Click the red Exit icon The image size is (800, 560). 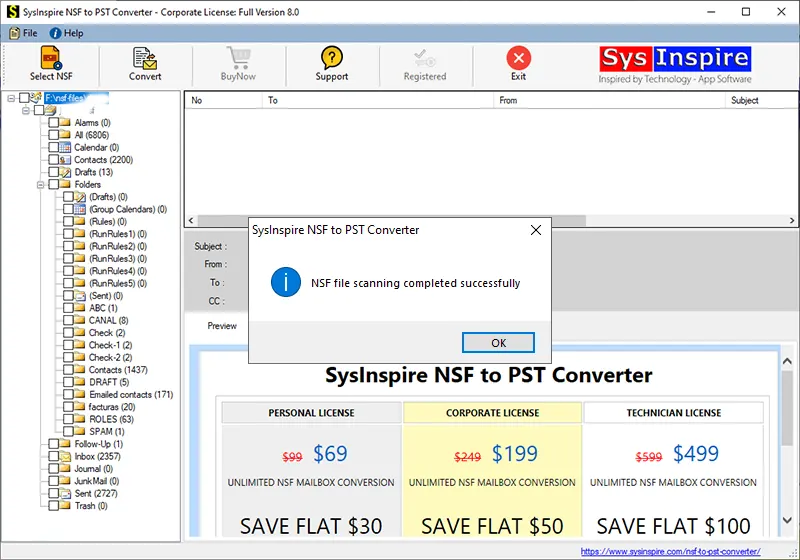click(x=518, y=58)
